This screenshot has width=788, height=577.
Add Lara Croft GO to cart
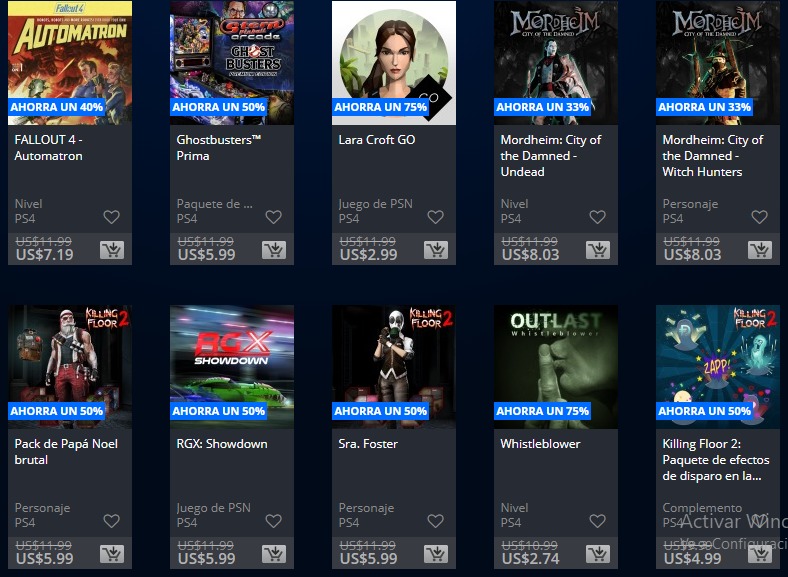[x=436, y=250]
